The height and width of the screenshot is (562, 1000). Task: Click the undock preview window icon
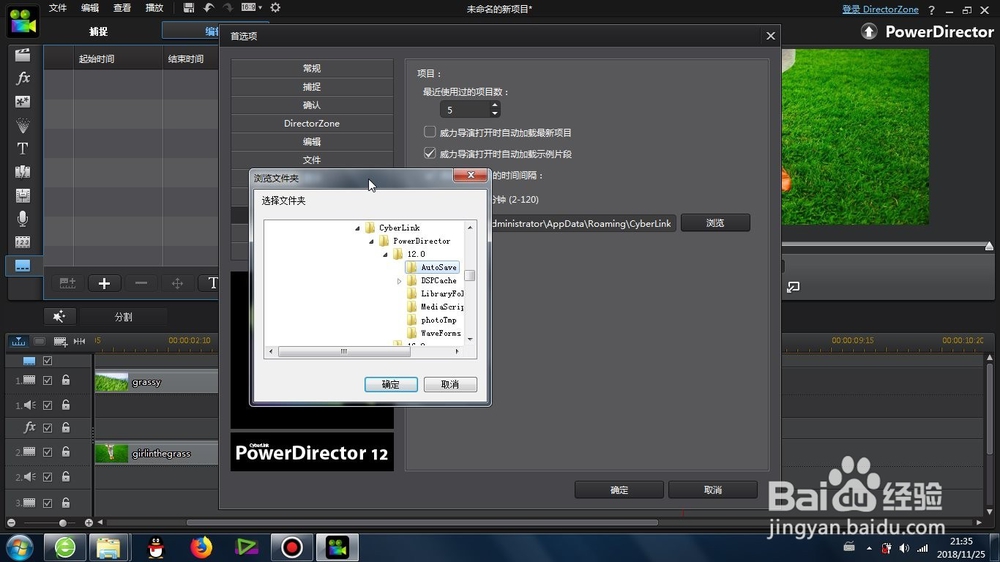[x=793, y=287]
